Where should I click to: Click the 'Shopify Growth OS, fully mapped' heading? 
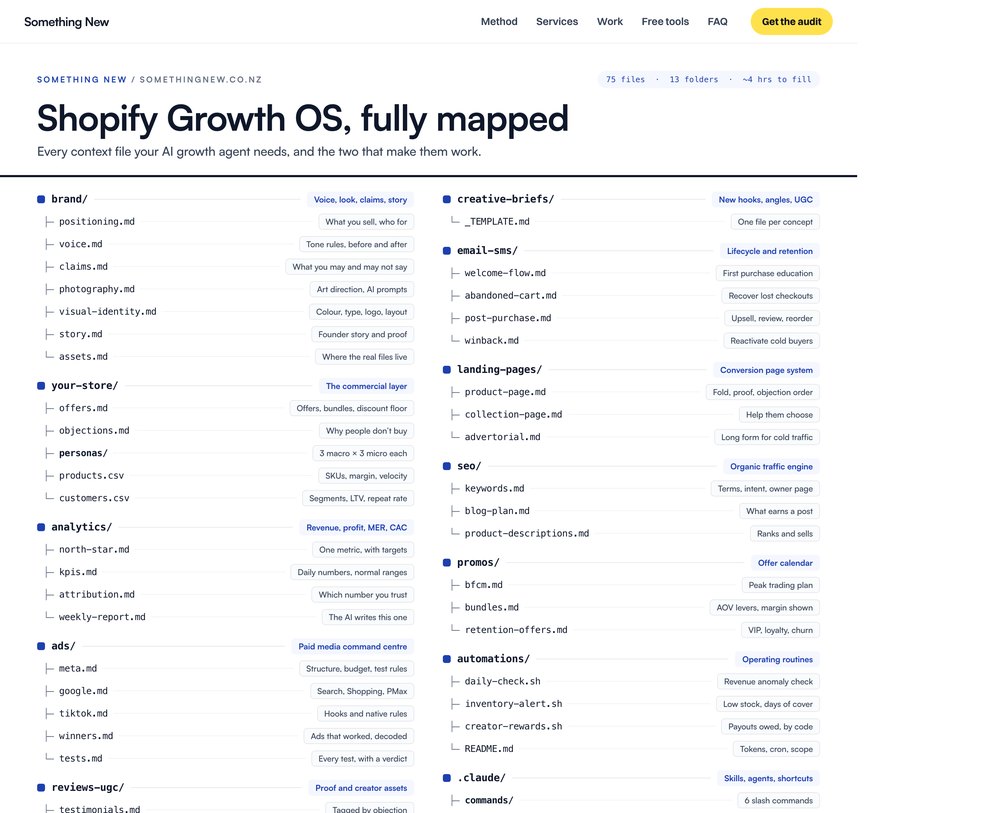(x=302, y=119)
